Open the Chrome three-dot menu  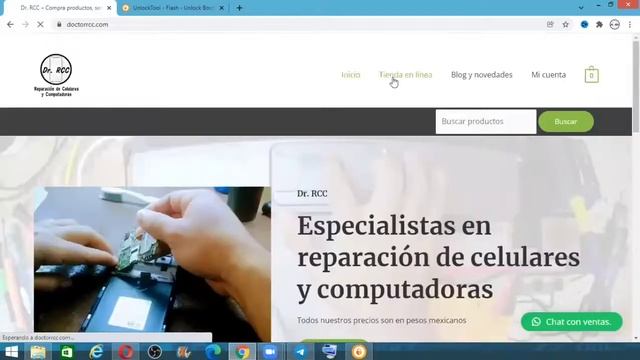[x=630, y=24]
